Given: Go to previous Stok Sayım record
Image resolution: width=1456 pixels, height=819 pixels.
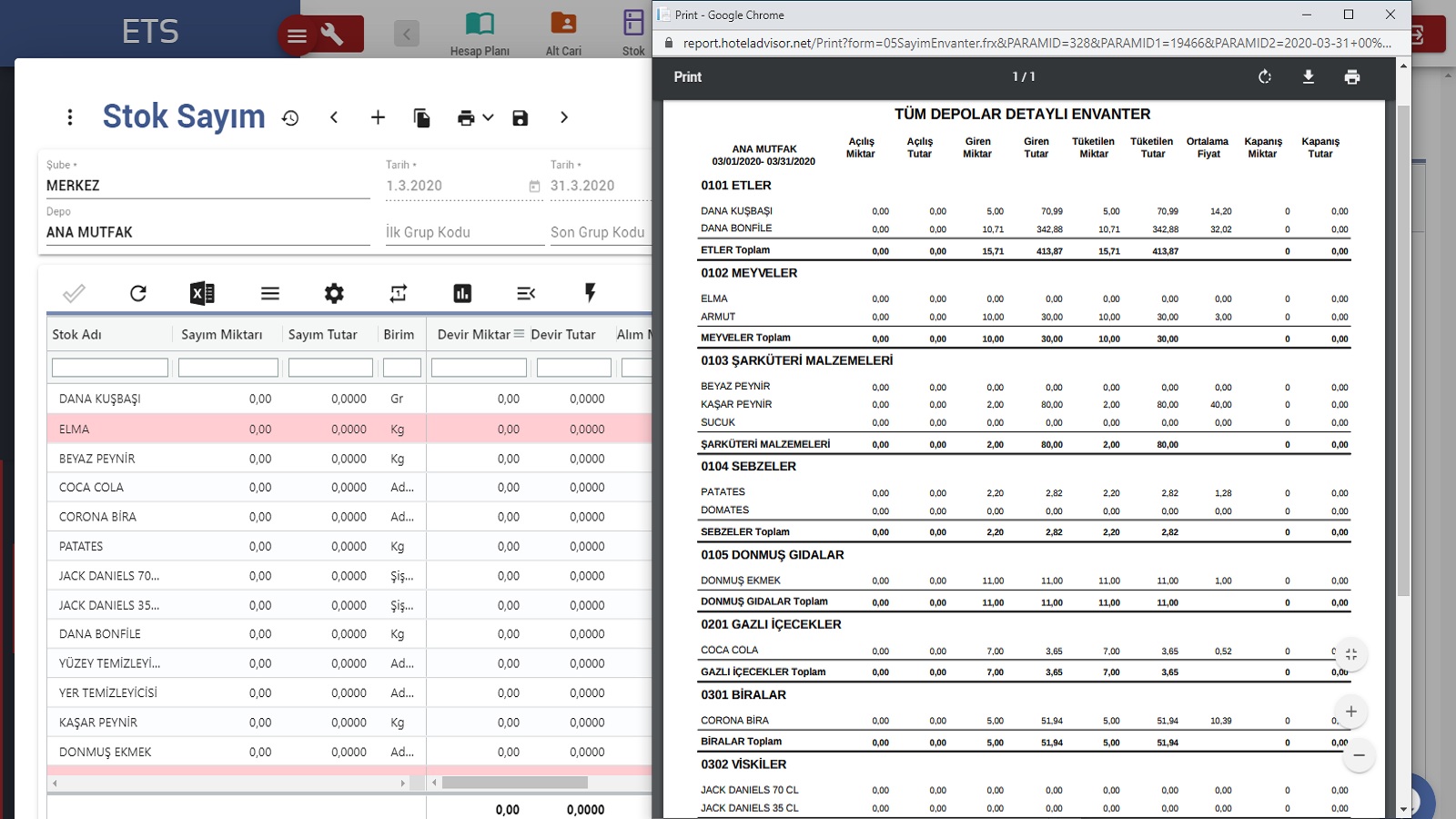Looking at the screenshot, I should click(x=334, y=117).
